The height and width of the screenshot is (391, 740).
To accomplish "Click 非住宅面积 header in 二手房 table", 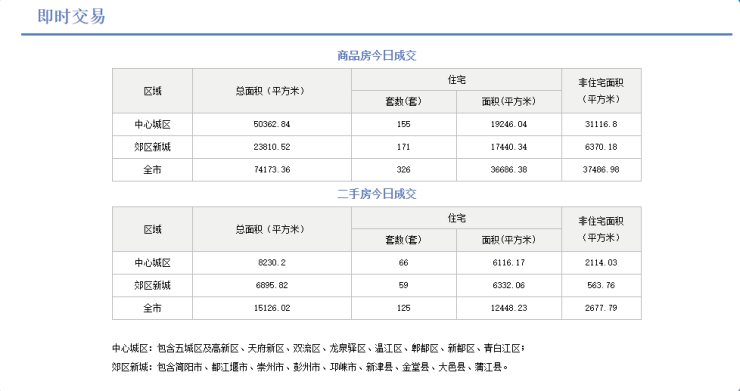I will click(601, 229).
